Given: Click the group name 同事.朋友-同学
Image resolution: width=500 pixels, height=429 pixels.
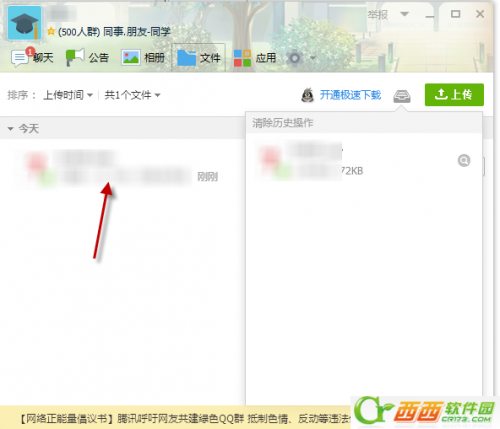Looking at the screenshot, I should click(137, 32).
